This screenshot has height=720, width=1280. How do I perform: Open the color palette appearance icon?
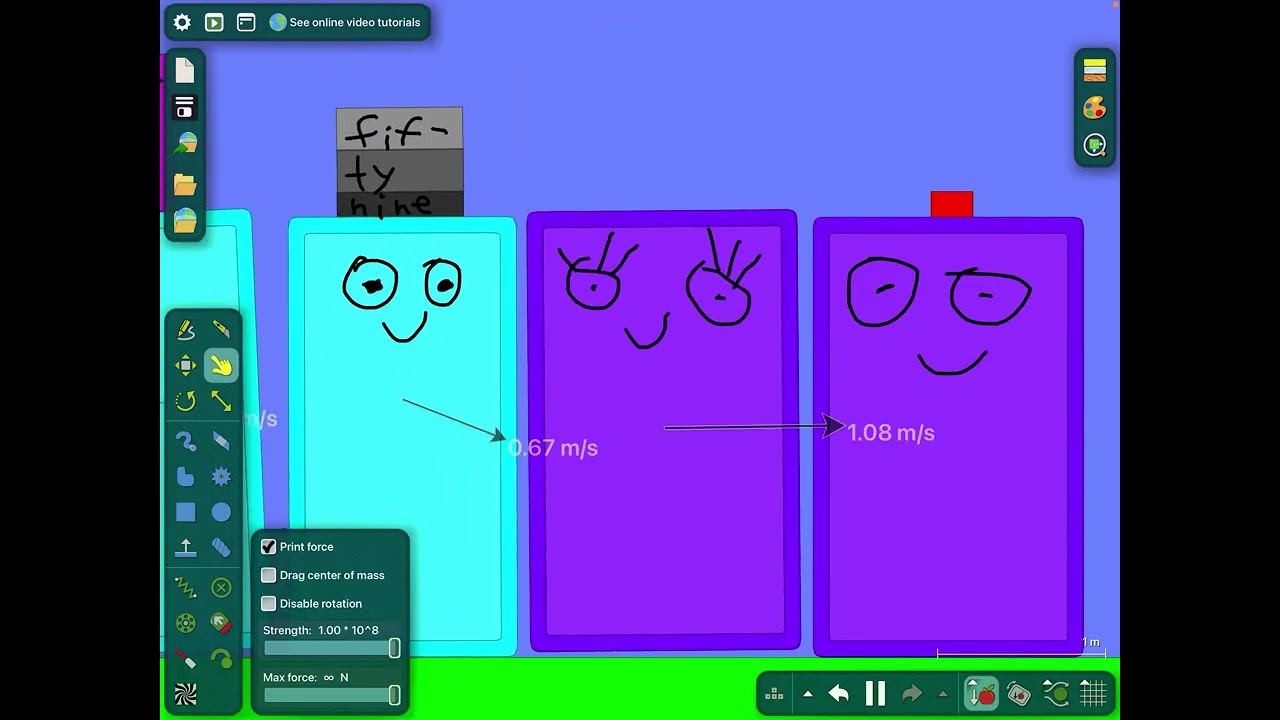(x=1095, y=108)
